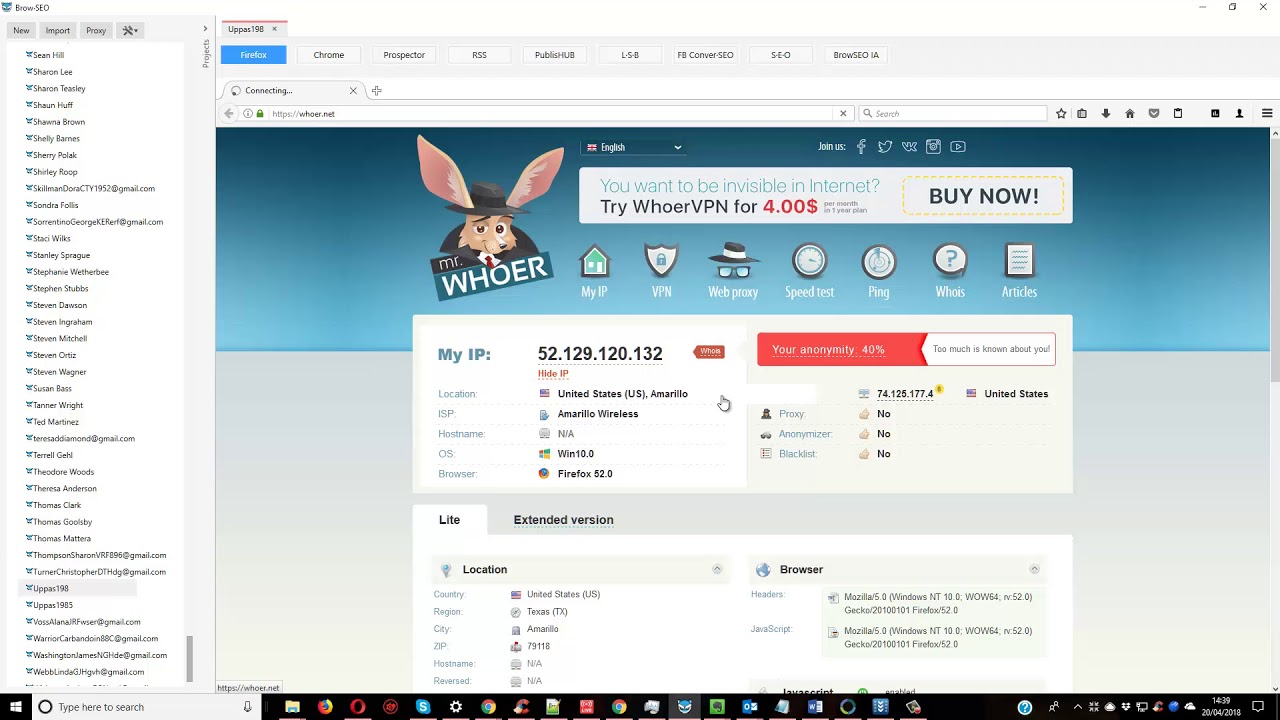Viewport: 1280px width, 720px height.
Task: Show bookmarks library icon
Action: coord(1082,114)
